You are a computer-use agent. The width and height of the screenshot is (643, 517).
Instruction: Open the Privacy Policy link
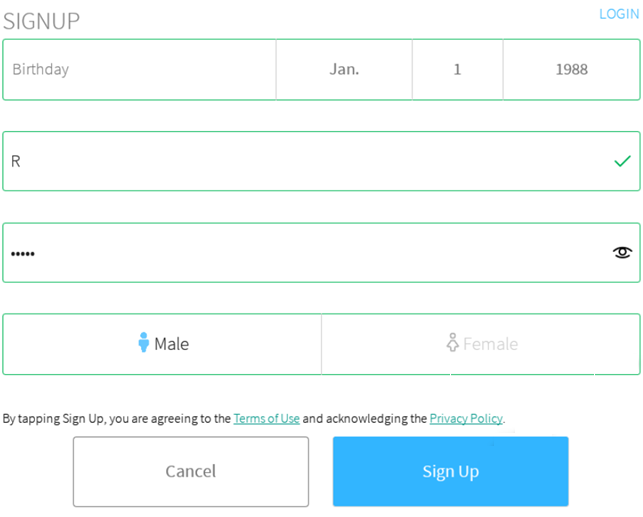click(466, 419)
